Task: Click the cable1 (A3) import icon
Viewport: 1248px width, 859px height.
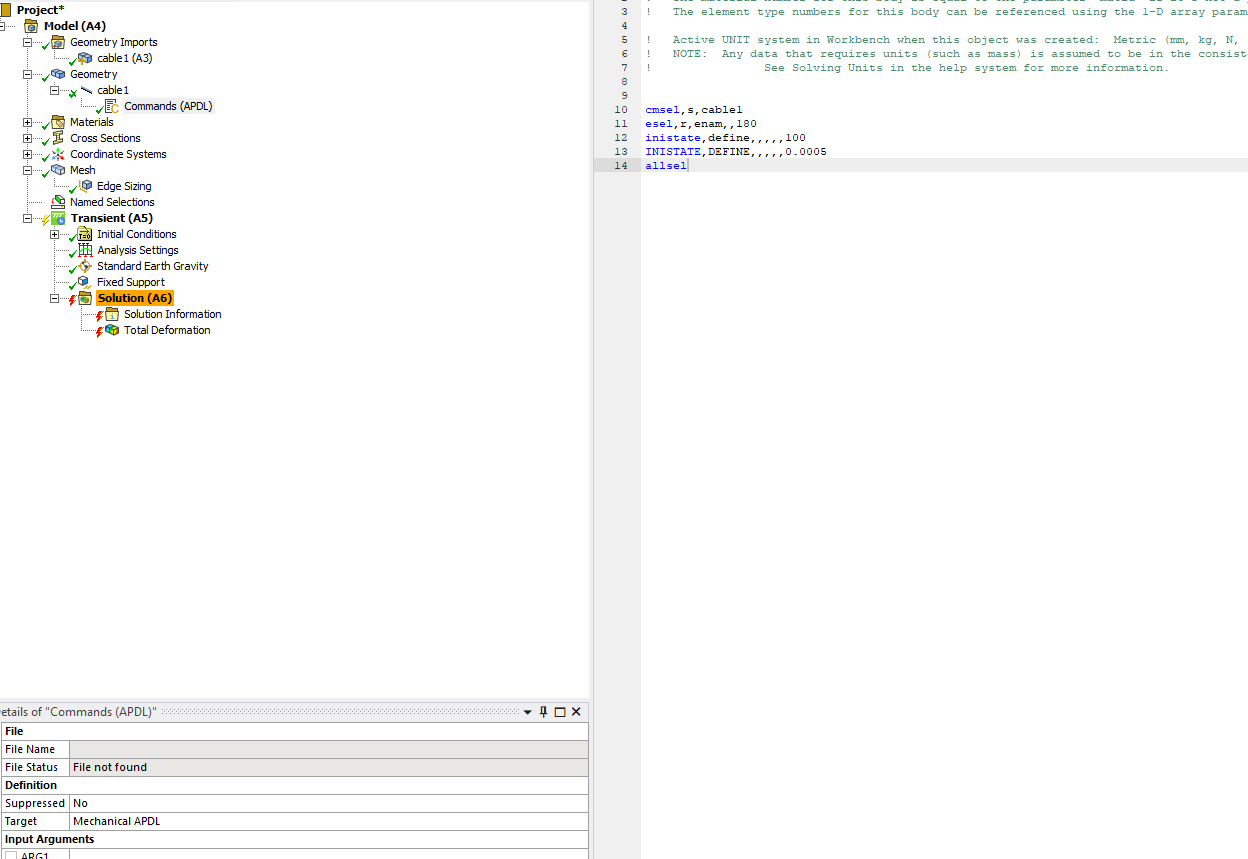Action: click(x=85, y=58)
